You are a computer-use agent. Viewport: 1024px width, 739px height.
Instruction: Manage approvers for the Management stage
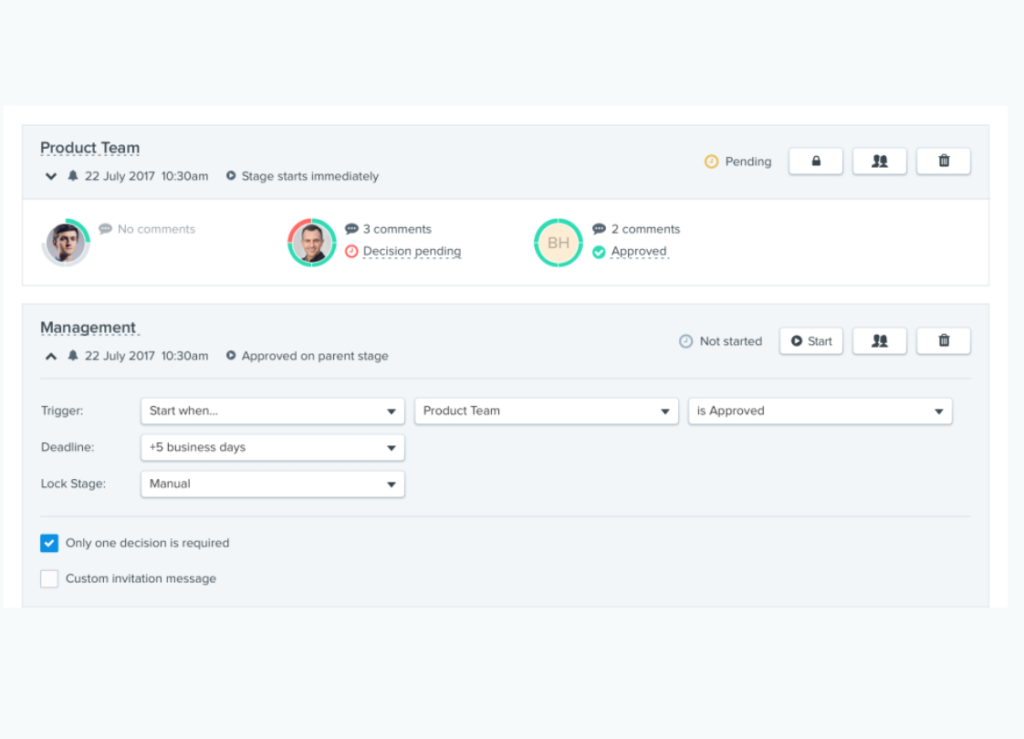(x=879, y=340)
